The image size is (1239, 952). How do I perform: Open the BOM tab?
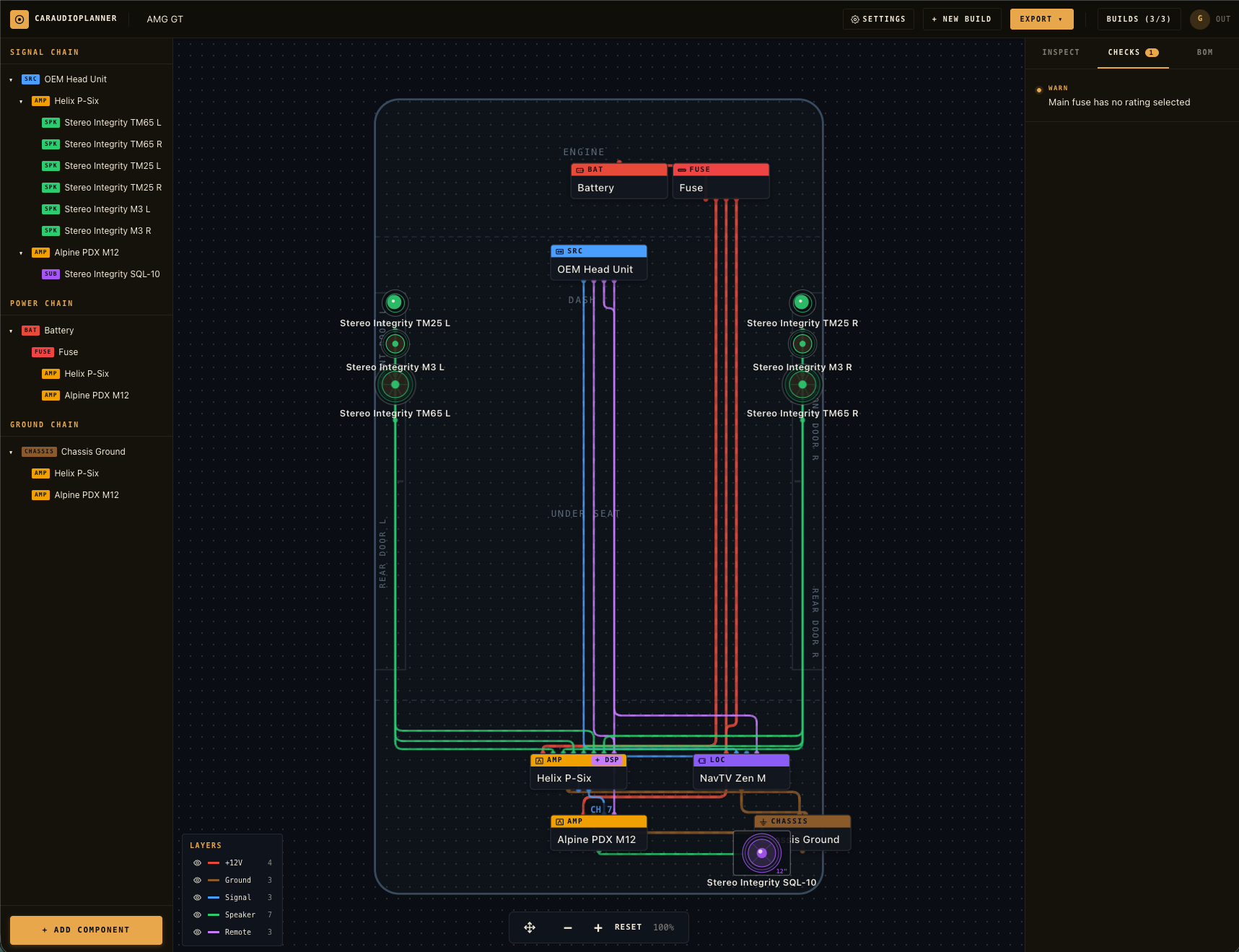[1204, 53]
